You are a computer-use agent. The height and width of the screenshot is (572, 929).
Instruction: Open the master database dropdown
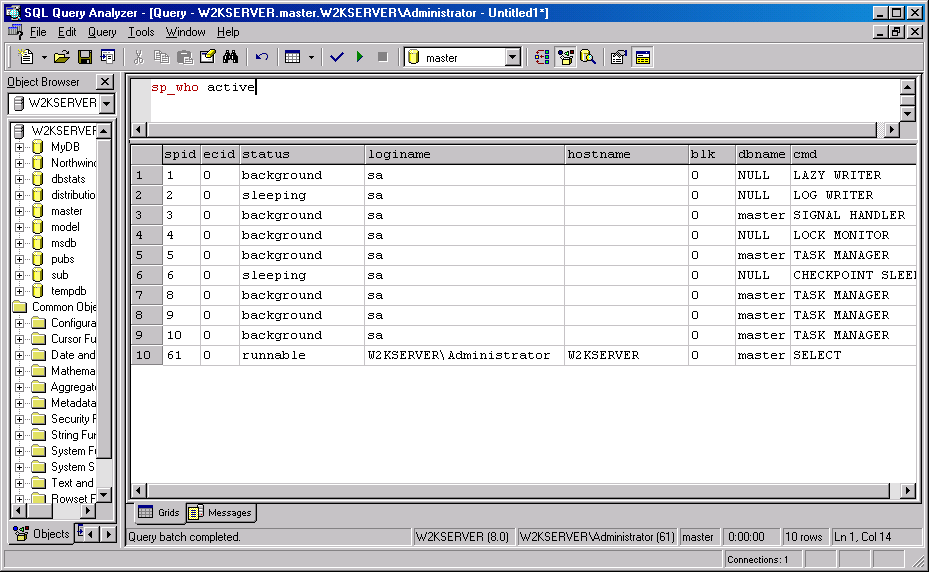coord(512,58)
